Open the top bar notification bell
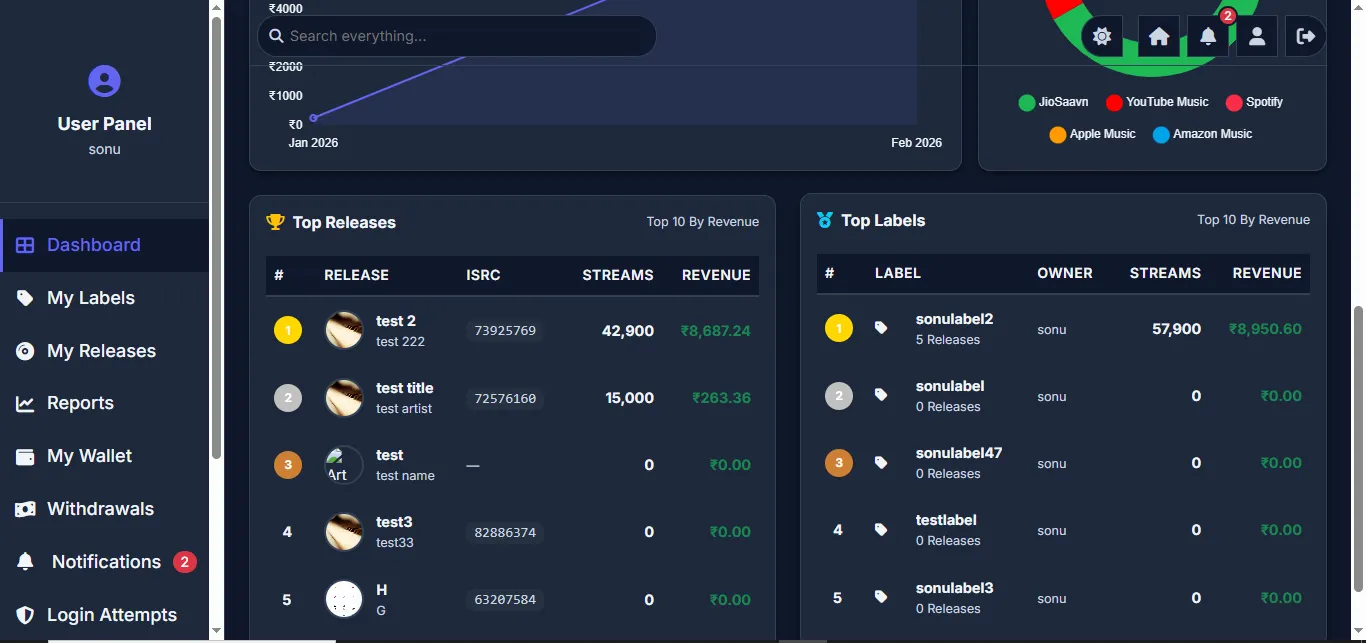1366x643 pixels. click(1208, 36)
